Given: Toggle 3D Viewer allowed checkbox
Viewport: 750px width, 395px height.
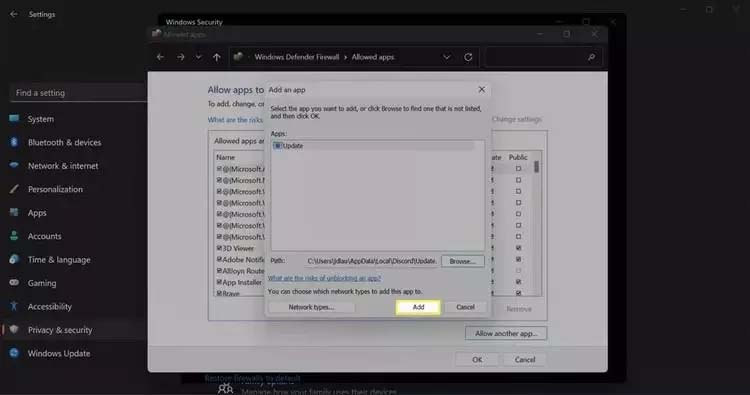Looking at the screenshot, I should tap(219, 248).
